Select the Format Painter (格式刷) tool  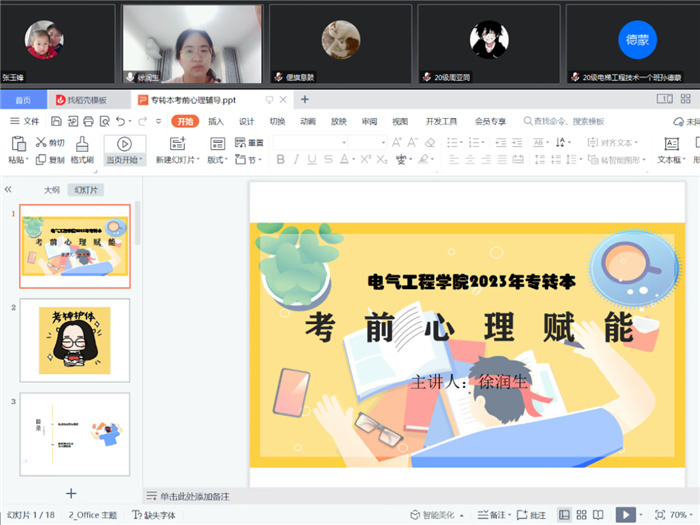click(x=82, y=144)
